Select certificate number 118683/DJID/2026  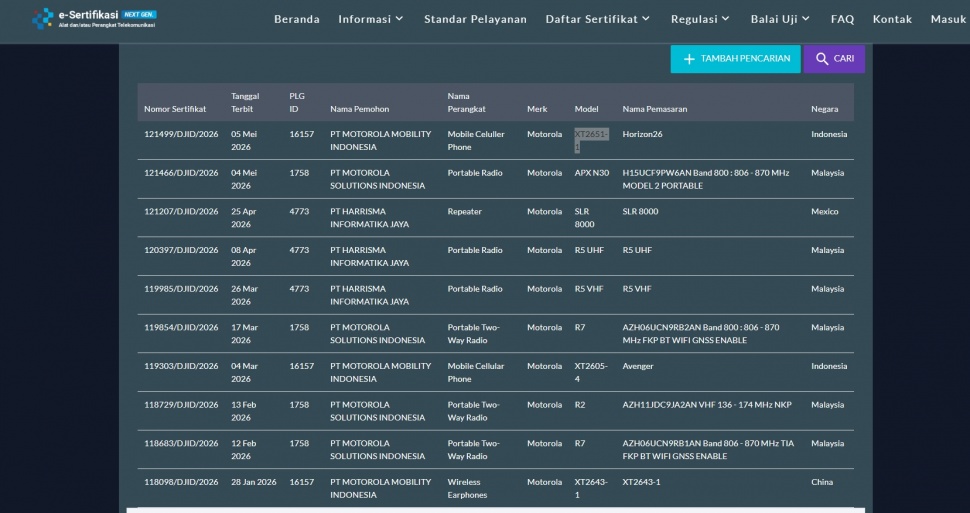tap(181, 444)
